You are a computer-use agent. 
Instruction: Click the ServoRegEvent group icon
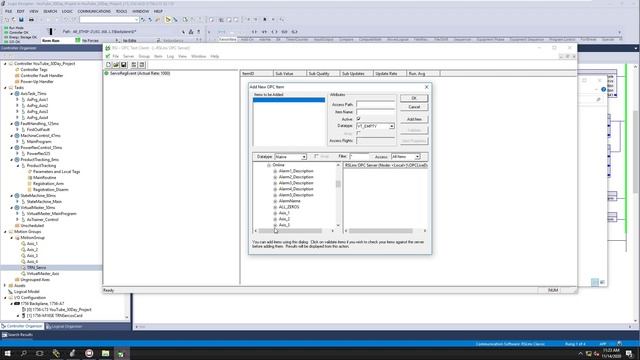[107, 73]
